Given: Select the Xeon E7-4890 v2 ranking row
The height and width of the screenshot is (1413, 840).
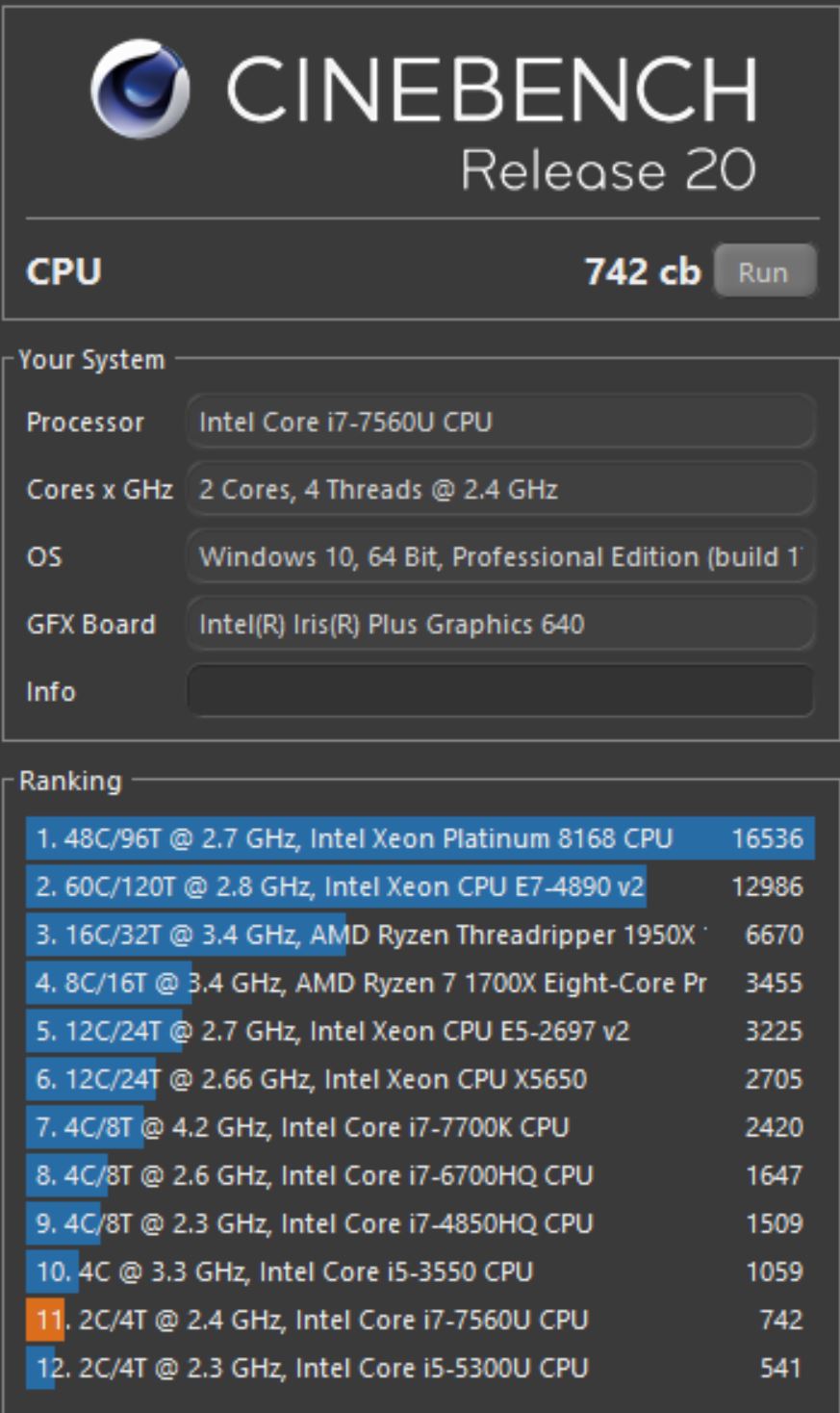Looking at the screenshot, I should 420,886.
